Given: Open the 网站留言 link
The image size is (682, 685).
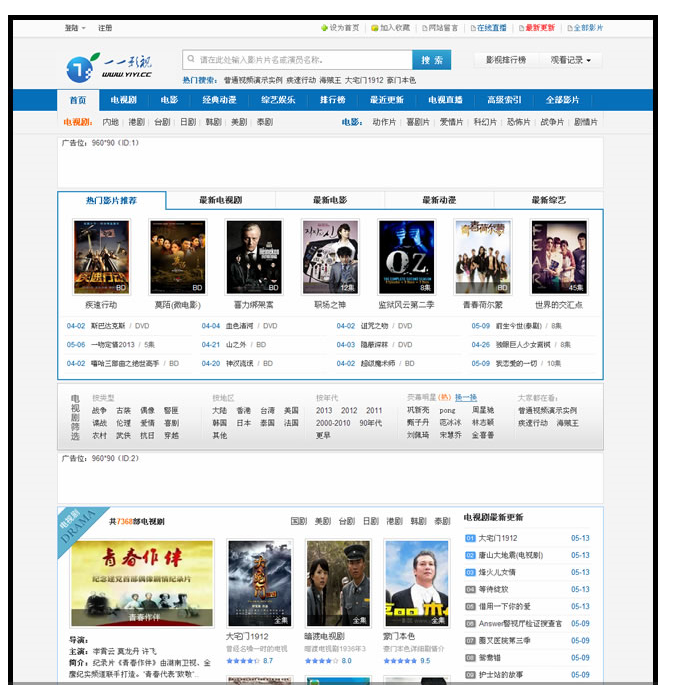Looking at the screenshot, I should click(x=440, y=28).
